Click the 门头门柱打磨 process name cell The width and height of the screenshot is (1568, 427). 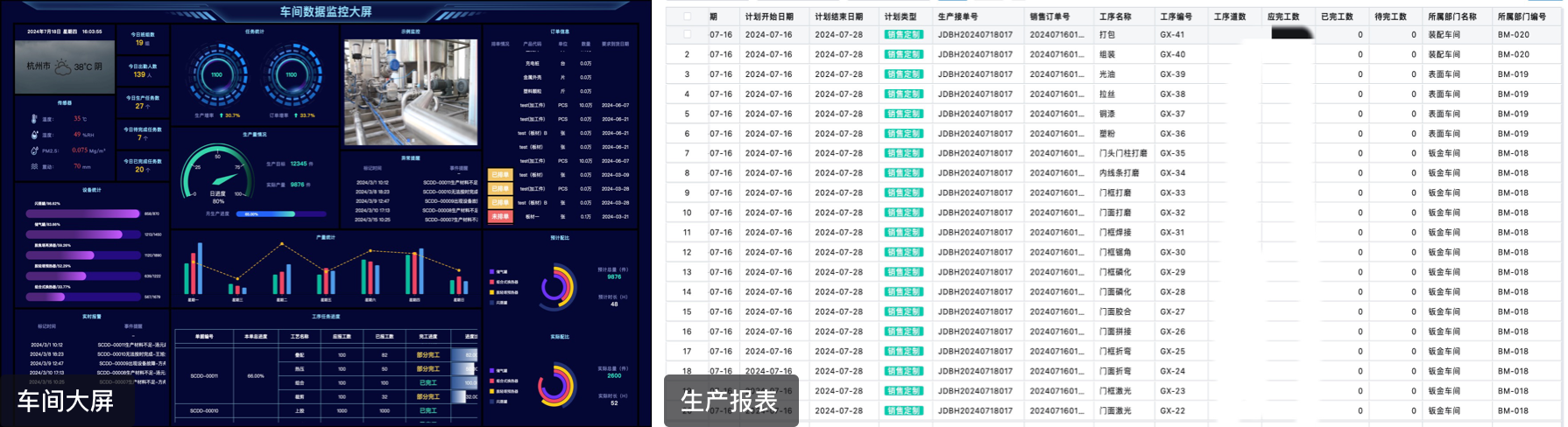point(1123,153)
